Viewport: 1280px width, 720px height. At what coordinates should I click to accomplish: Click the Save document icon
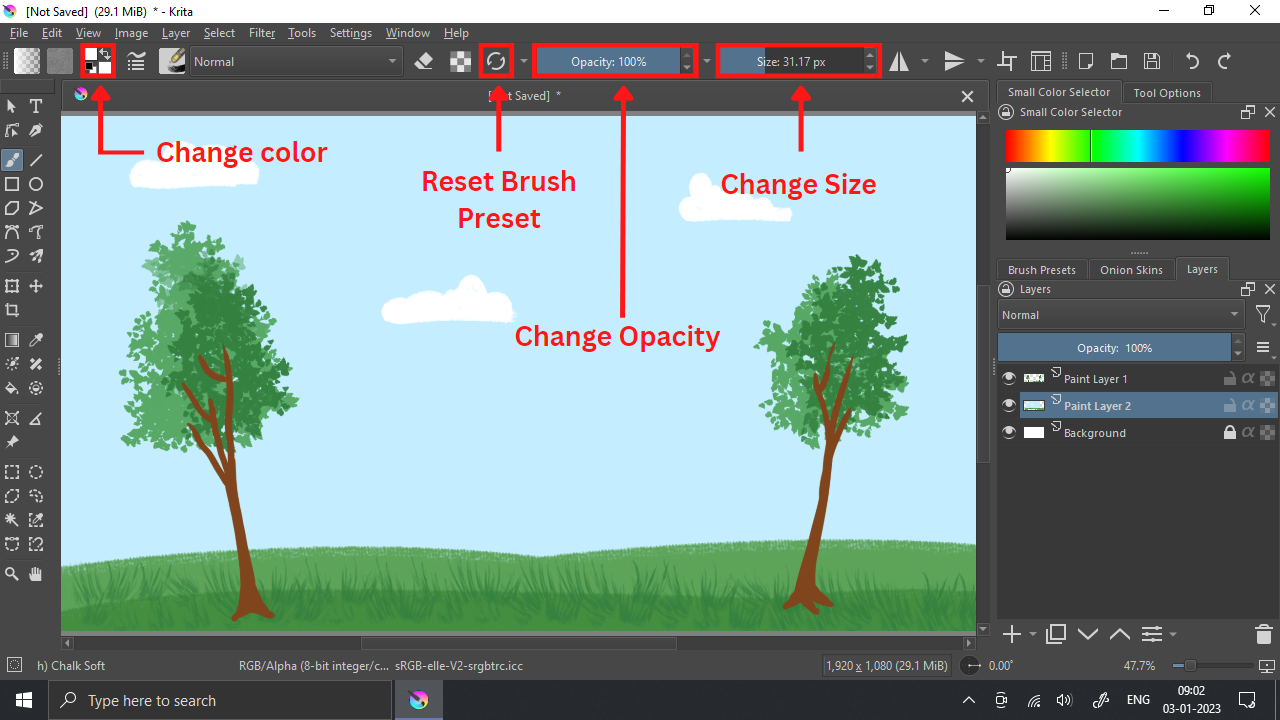[1152, 61]
